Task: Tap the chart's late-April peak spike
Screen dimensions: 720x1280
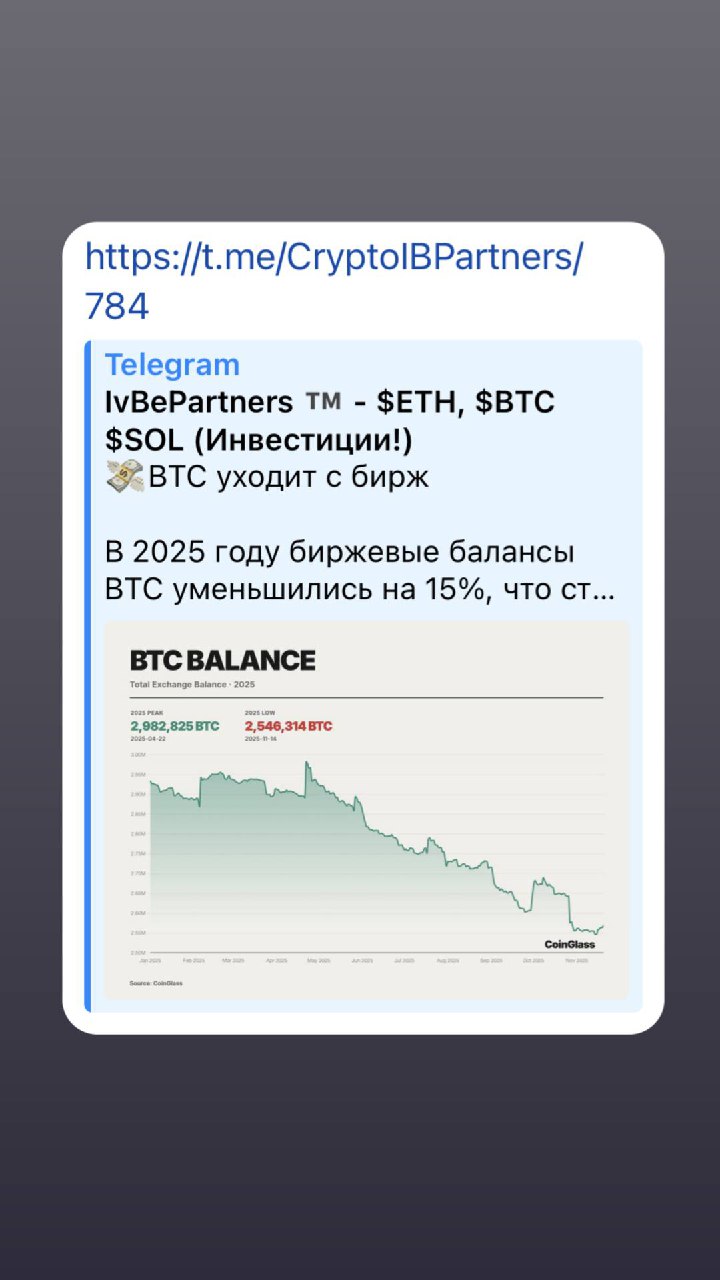Action: 306,766
